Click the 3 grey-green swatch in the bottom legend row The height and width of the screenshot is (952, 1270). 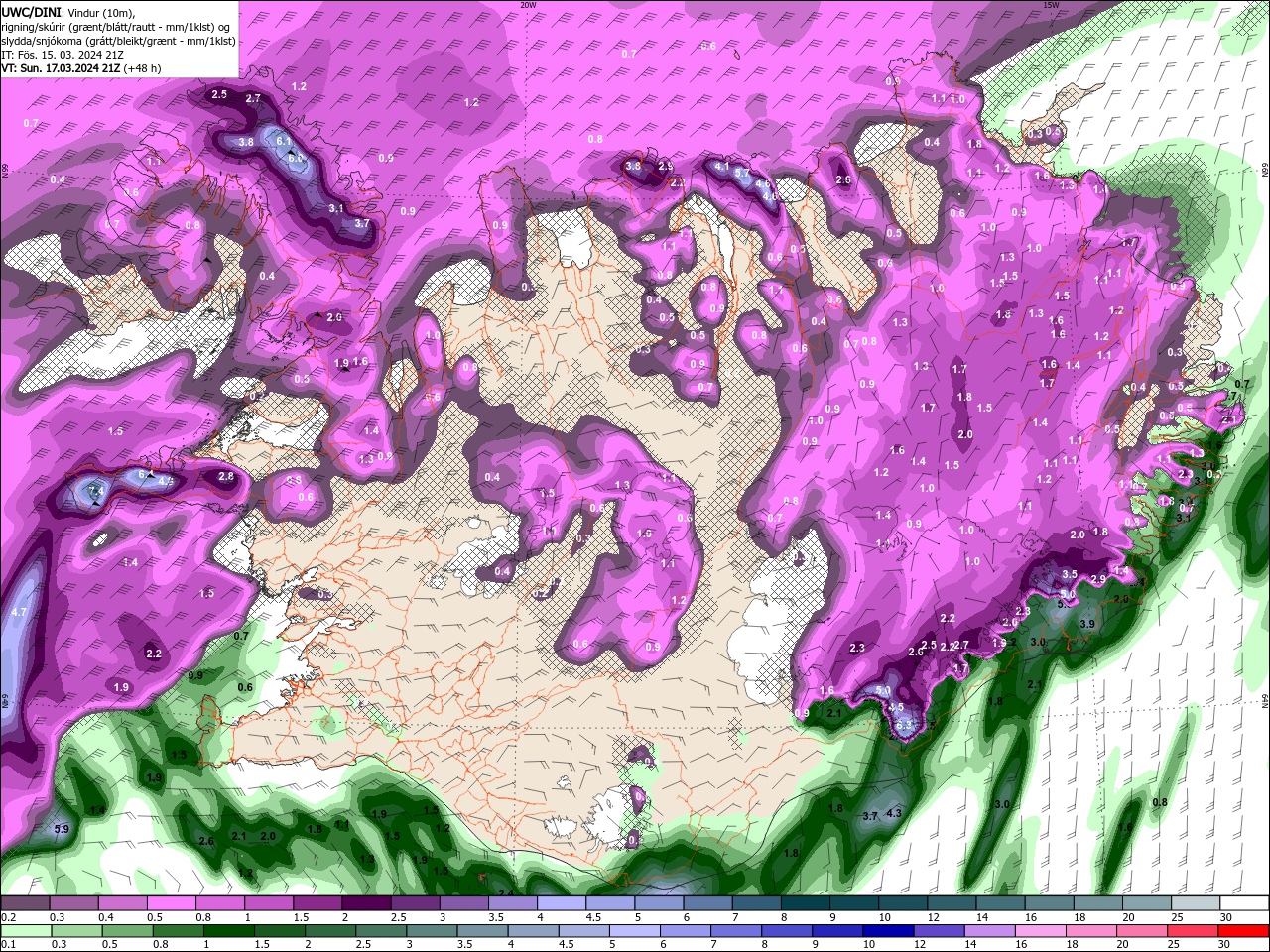pos(431,931)
